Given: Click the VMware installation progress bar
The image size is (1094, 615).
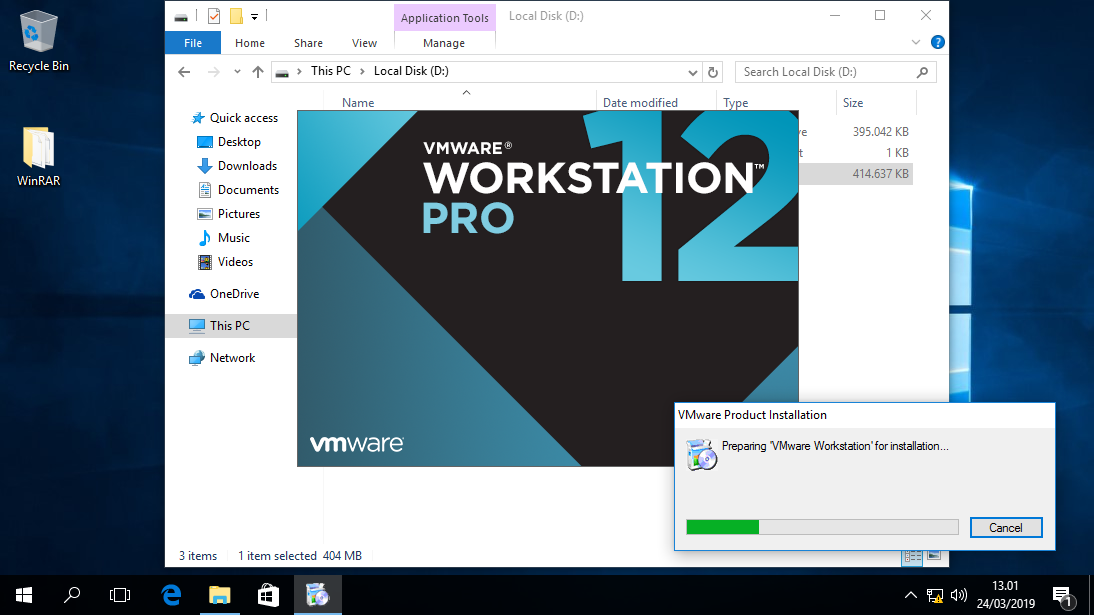Looking at the screenshot, I should click(x=822, y=527).
